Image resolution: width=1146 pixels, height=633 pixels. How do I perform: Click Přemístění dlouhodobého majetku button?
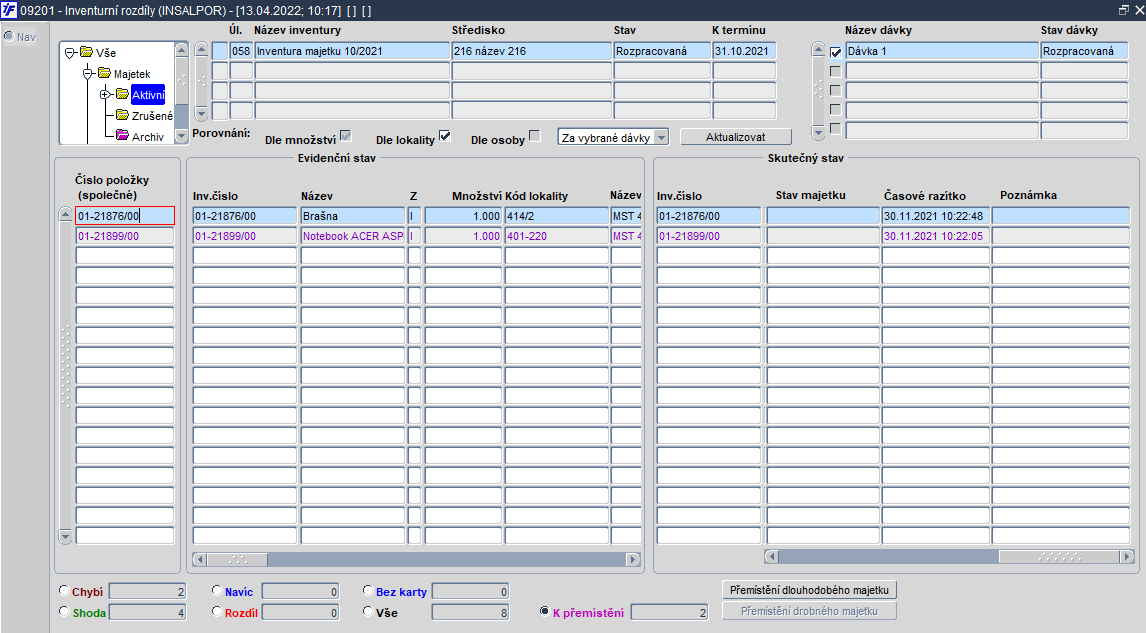click(809, 590)
